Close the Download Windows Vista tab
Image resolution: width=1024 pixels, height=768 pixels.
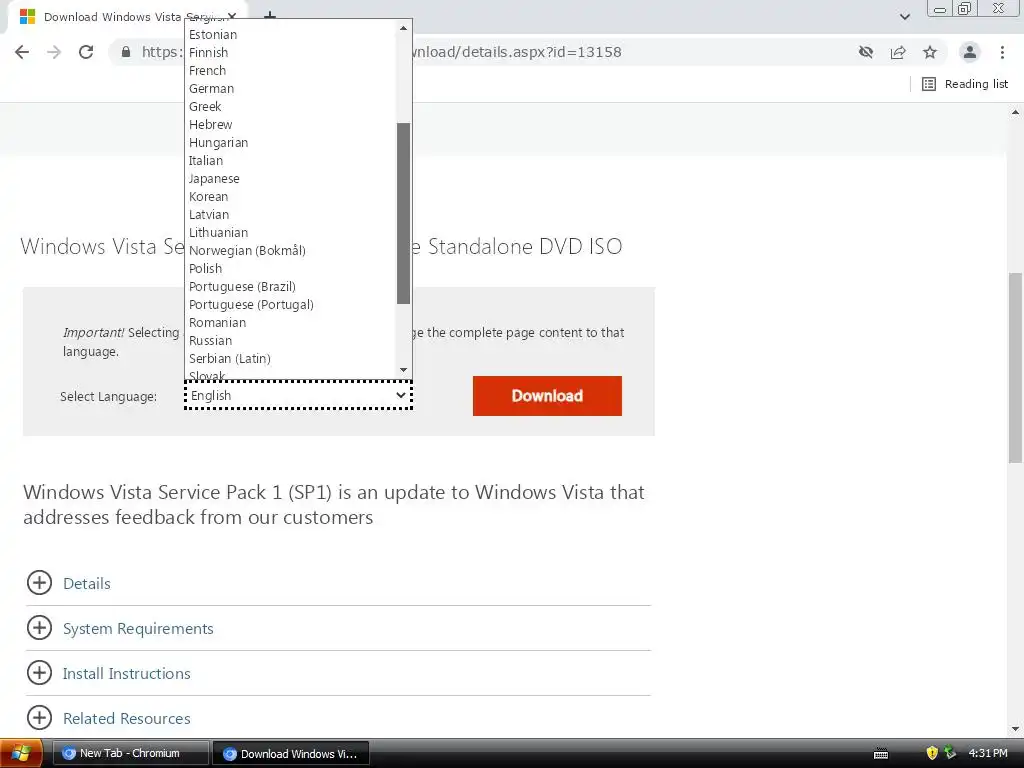coord(232,16)
